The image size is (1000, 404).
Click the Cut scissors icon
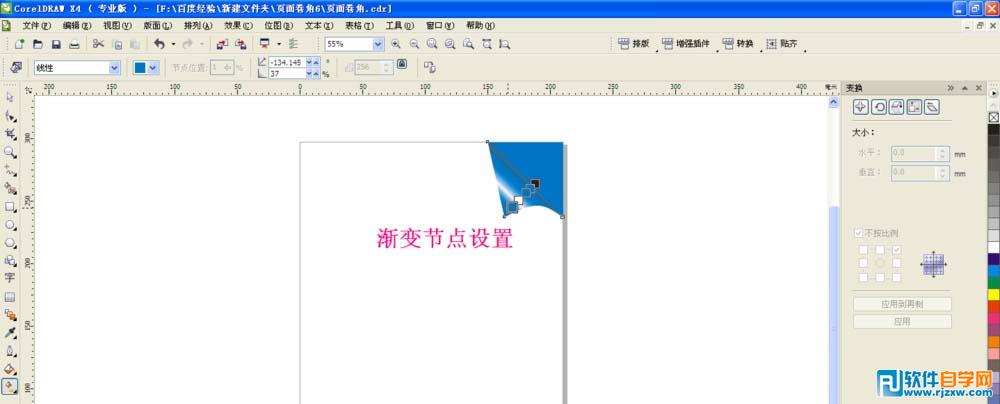(98, 44)
